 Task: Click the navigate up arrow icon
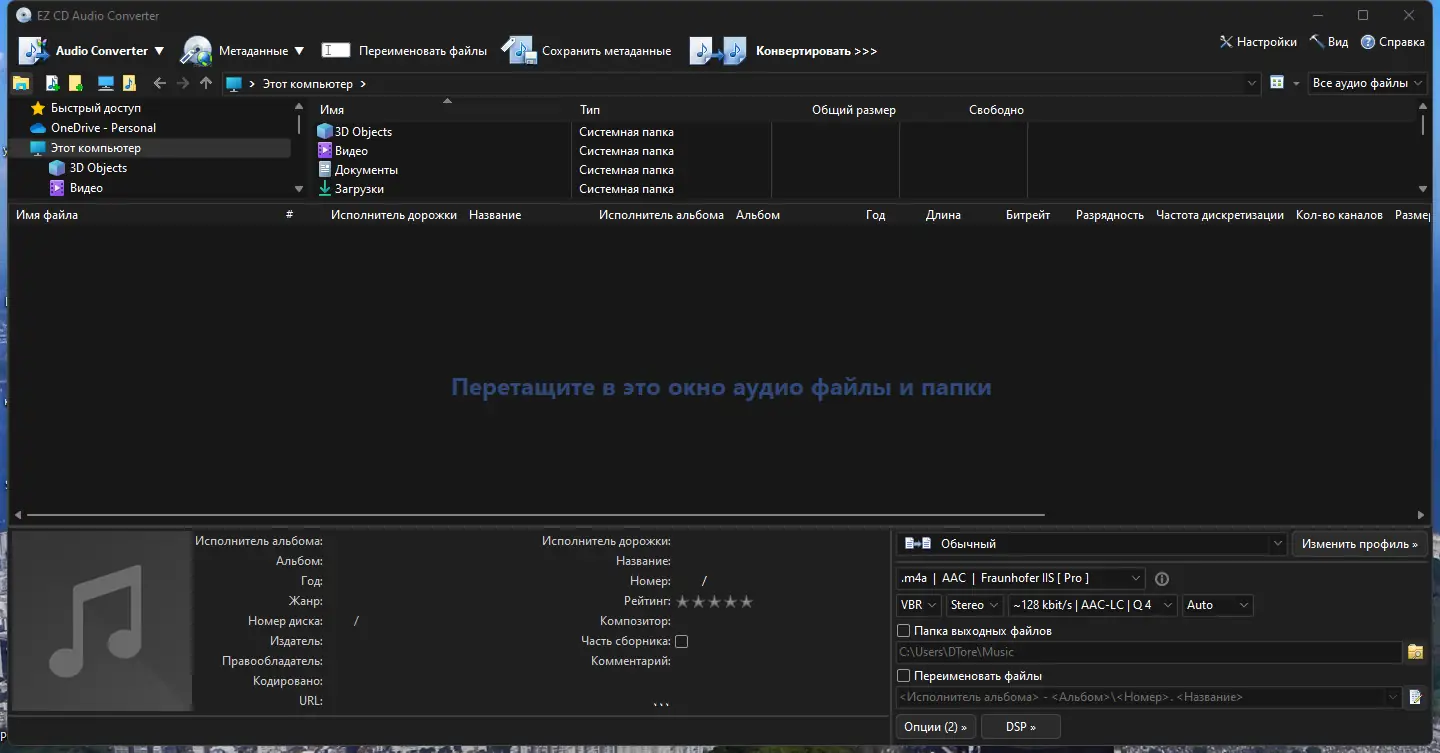point(206,83)
